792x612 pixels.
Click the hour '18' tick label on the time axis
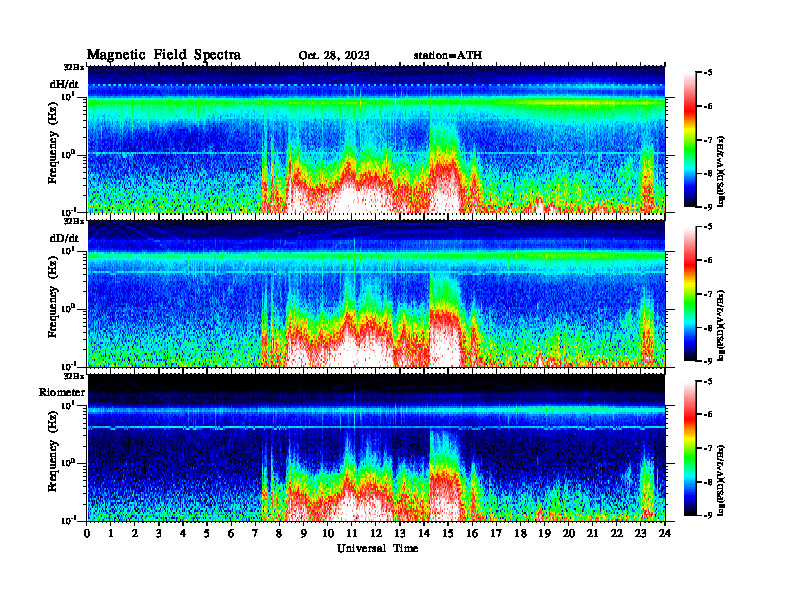(x=520, y=534)
